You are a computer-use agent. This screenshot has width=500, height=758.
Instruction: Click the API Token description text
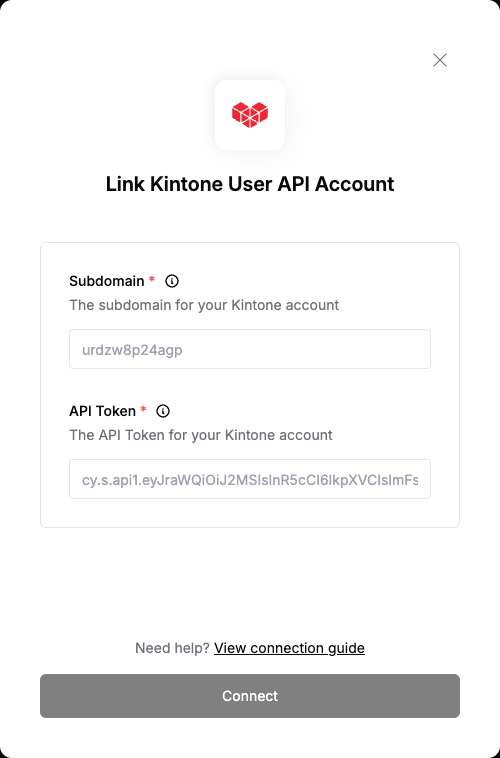[x=201, y=435]
